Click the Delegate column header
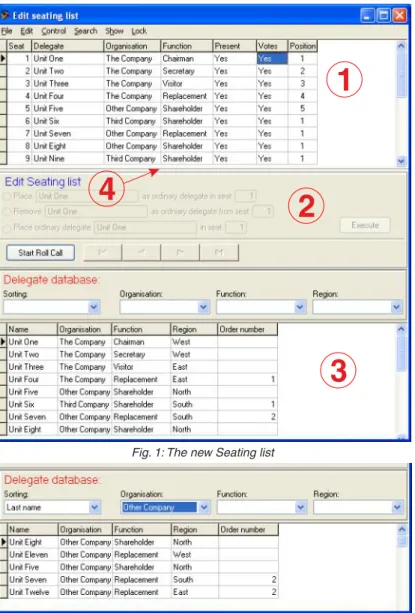The width and height of the screenshot is (415, 613). click(68, 46)
